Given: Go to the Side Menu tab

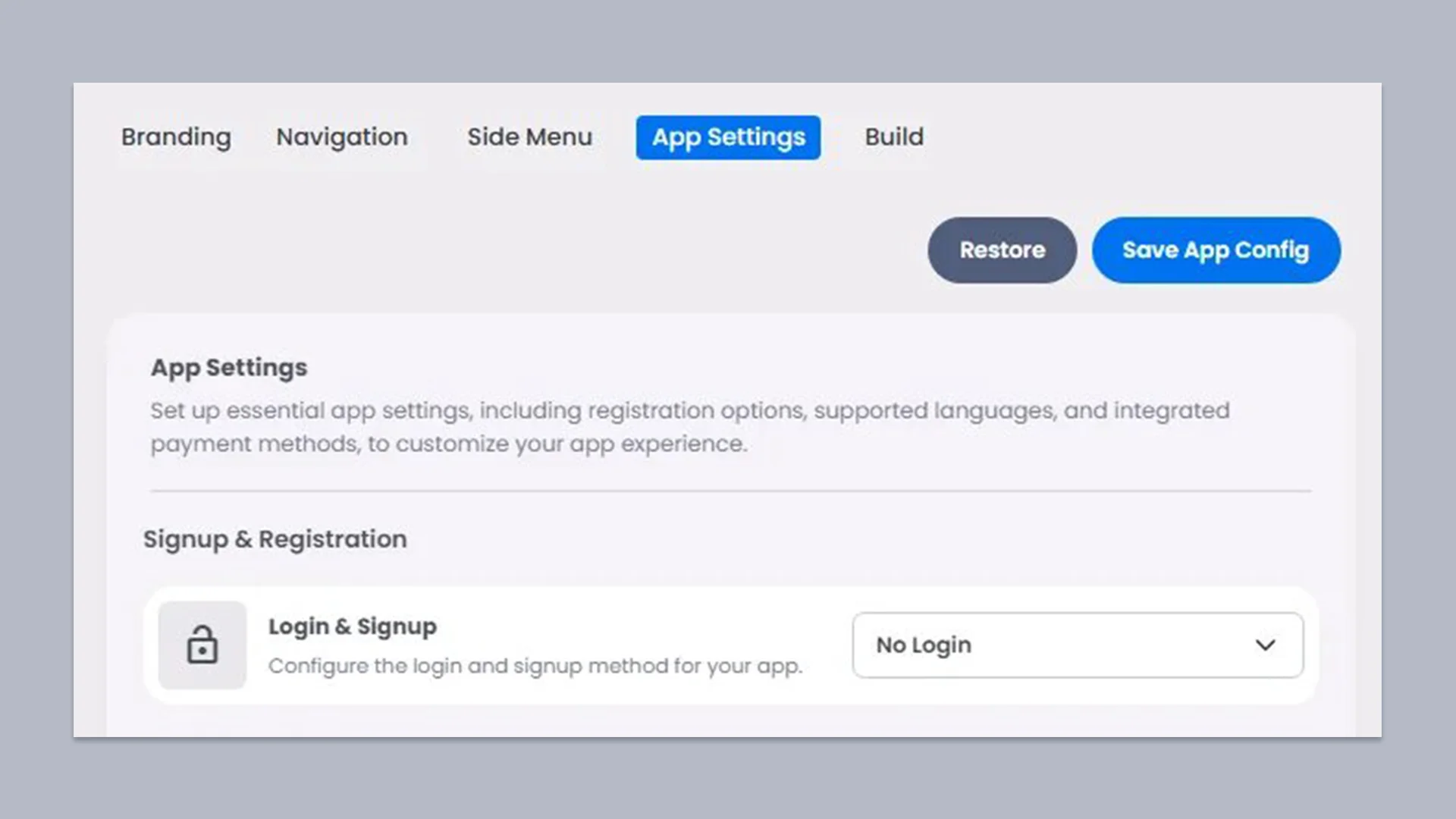Looking at the screenshot, I should coord(529,137).
